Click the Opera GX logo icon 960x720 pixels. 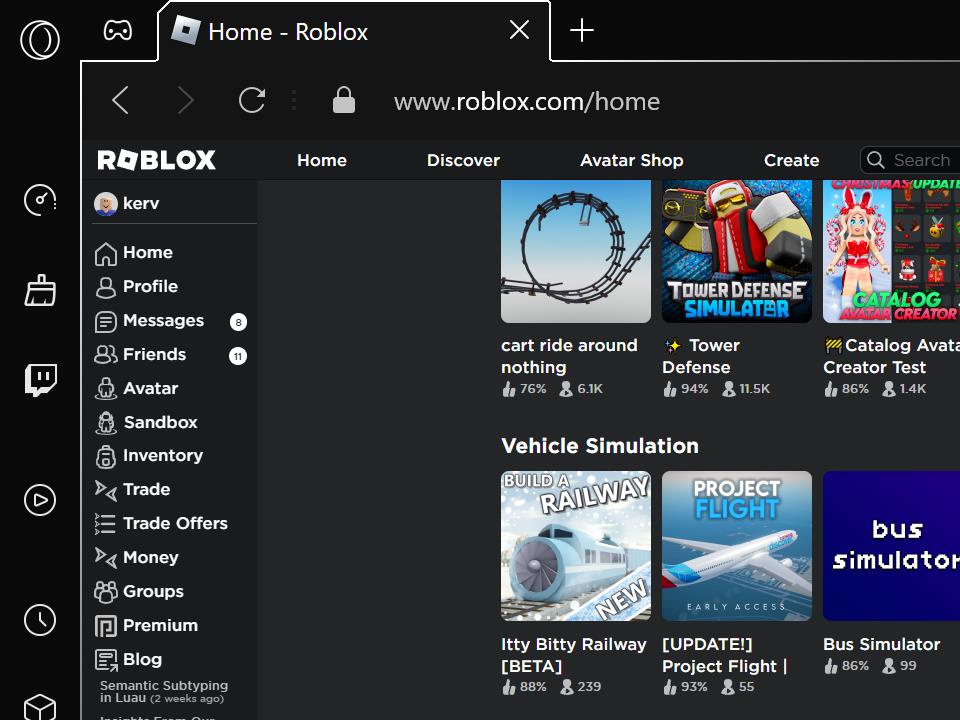coord(40,41)
